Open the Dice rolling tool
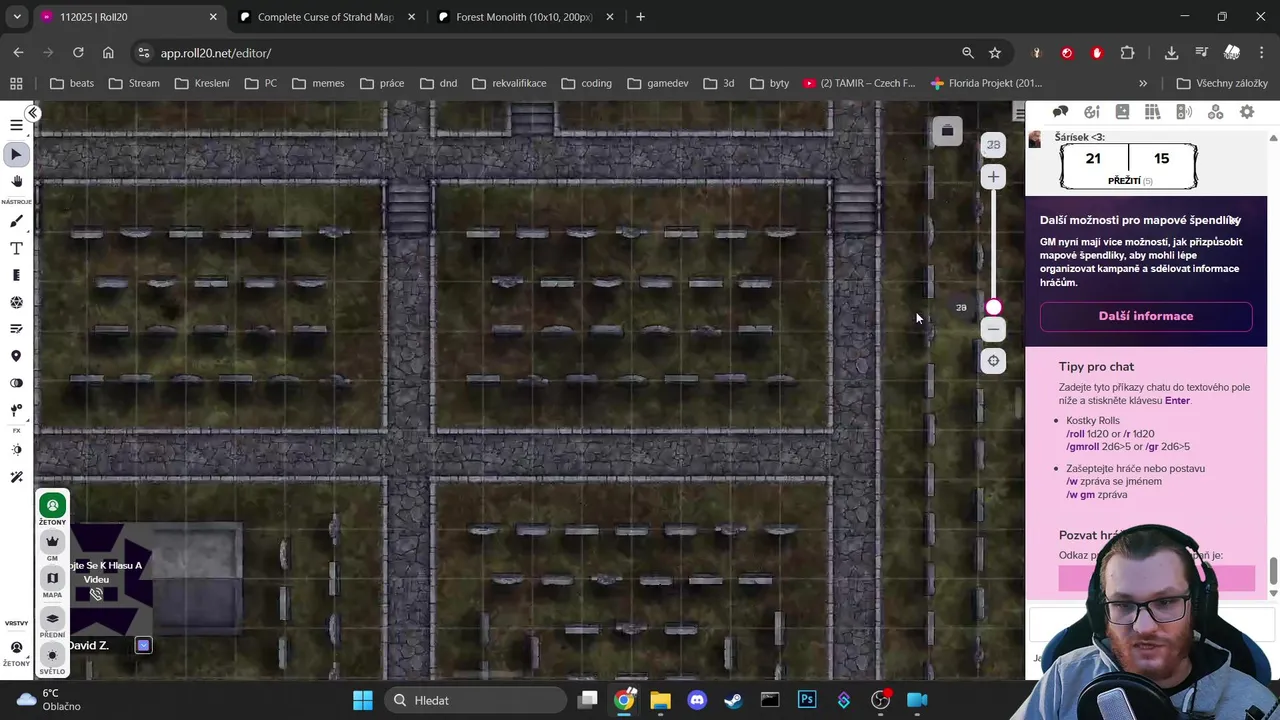Image resolution: width=1280 pixels, height=720 pixels. coord(16,302)
